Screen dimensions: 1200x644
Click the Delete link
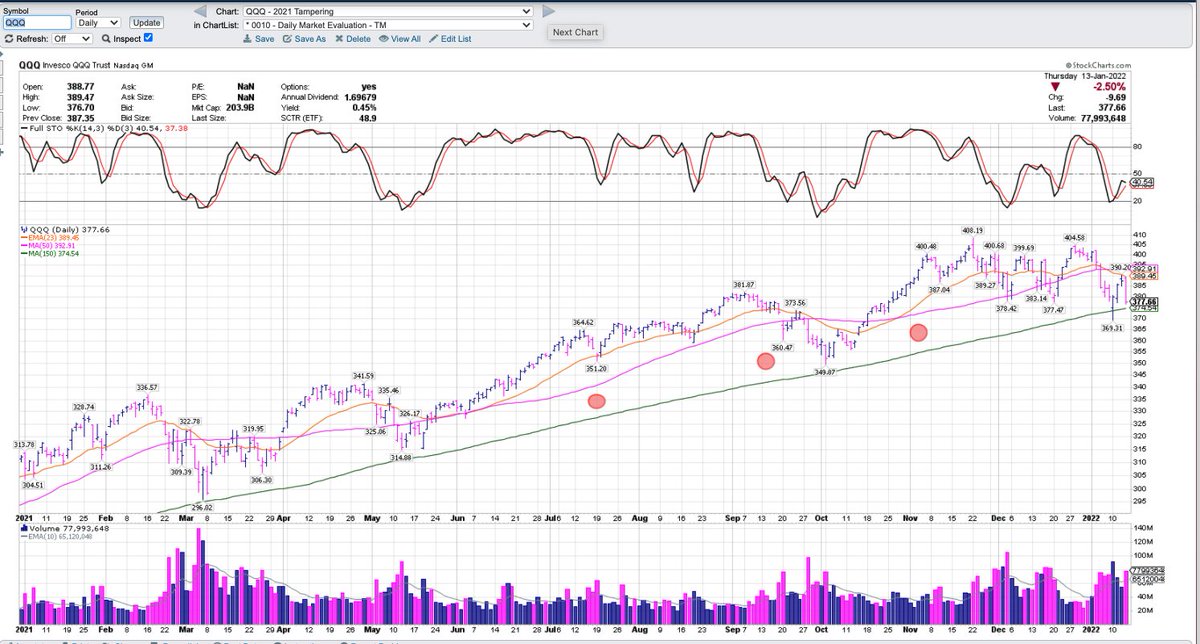tap(352, 39)
